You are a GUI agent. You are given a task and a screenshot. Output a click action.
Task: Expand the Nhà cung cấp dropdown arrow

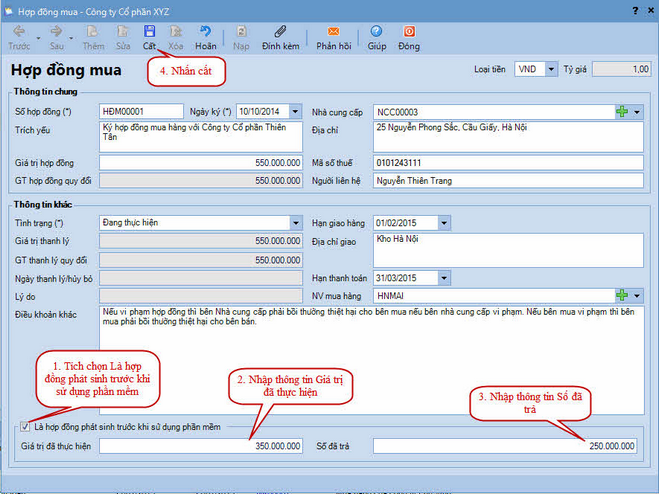(x=637, y=112)
